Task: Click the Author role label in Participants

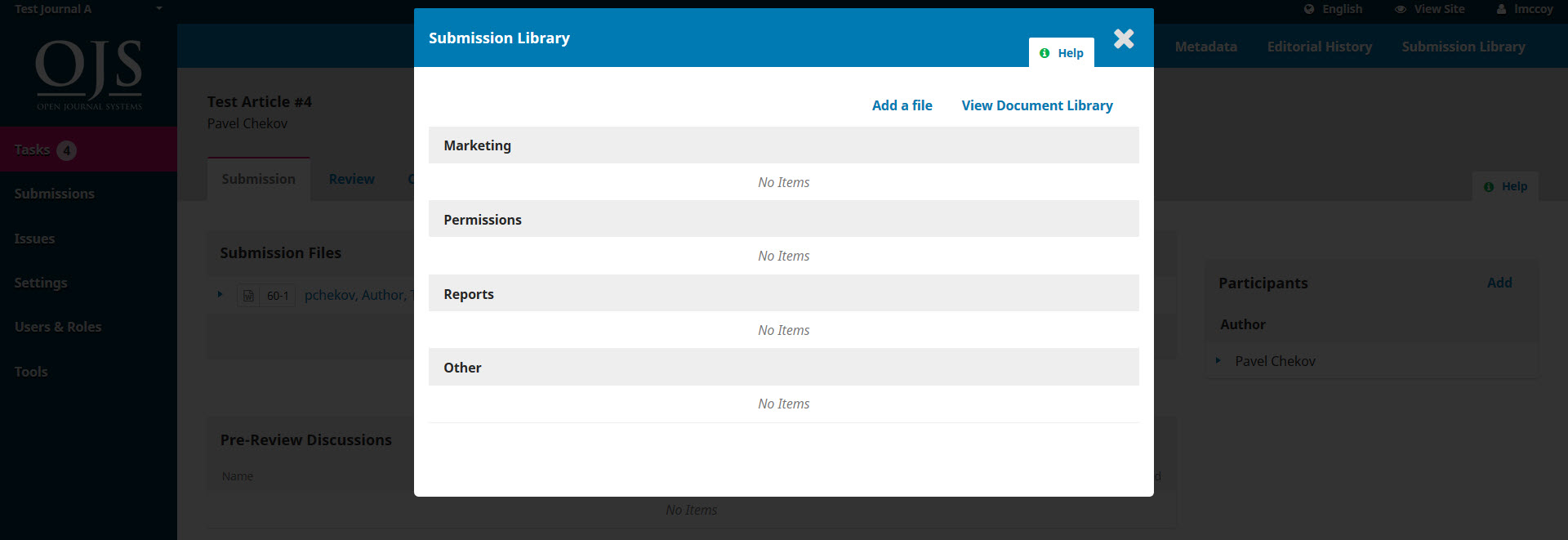Action: pyautogui.click(x=1243, y=324)
